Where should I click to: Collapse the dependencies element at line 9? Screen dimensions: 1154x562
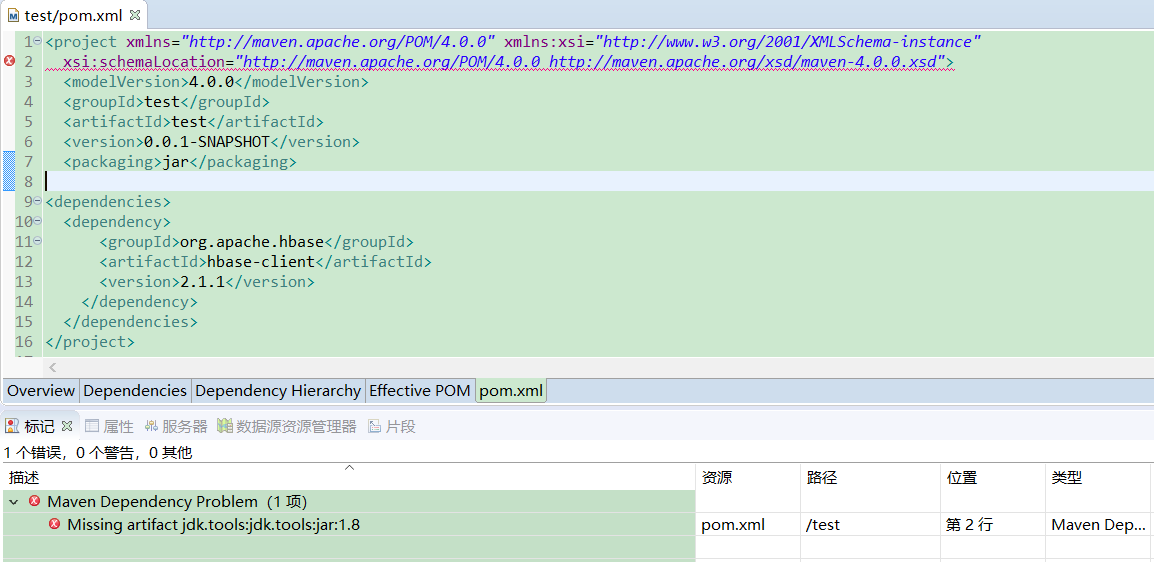[x=38, y=202]
